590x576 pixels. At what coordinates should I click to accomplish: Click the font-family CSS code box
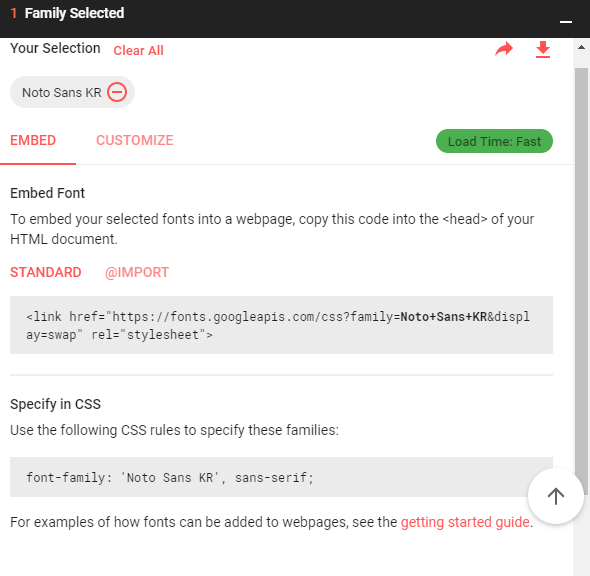click(281, 477)
